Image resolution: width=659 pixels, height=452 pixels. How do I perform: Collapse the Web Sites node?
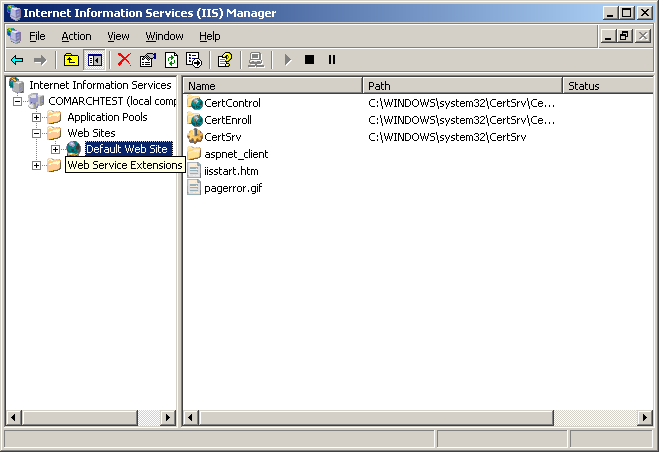point(37,133)
